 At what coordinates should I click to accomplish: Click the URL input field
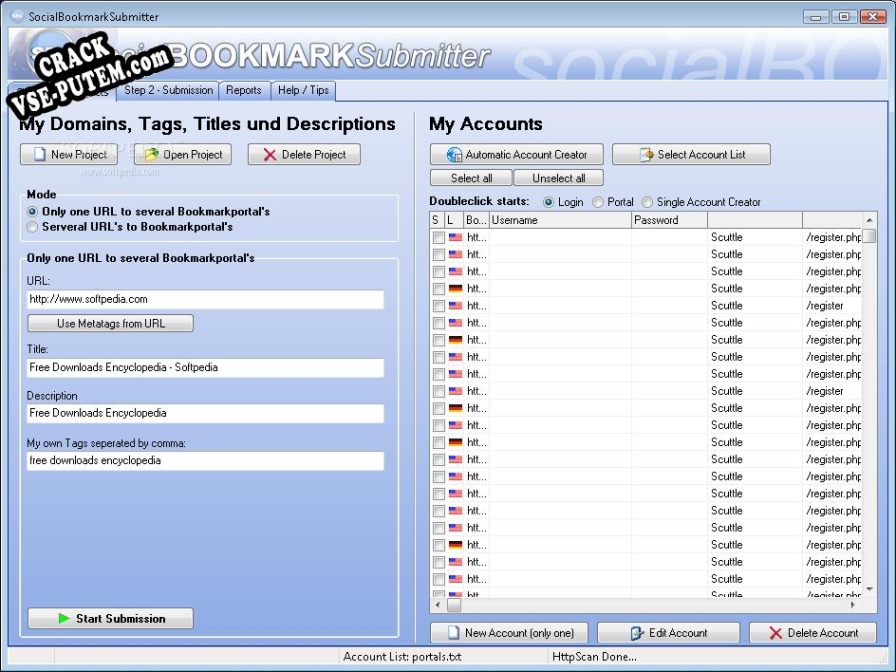coord(205,299)
